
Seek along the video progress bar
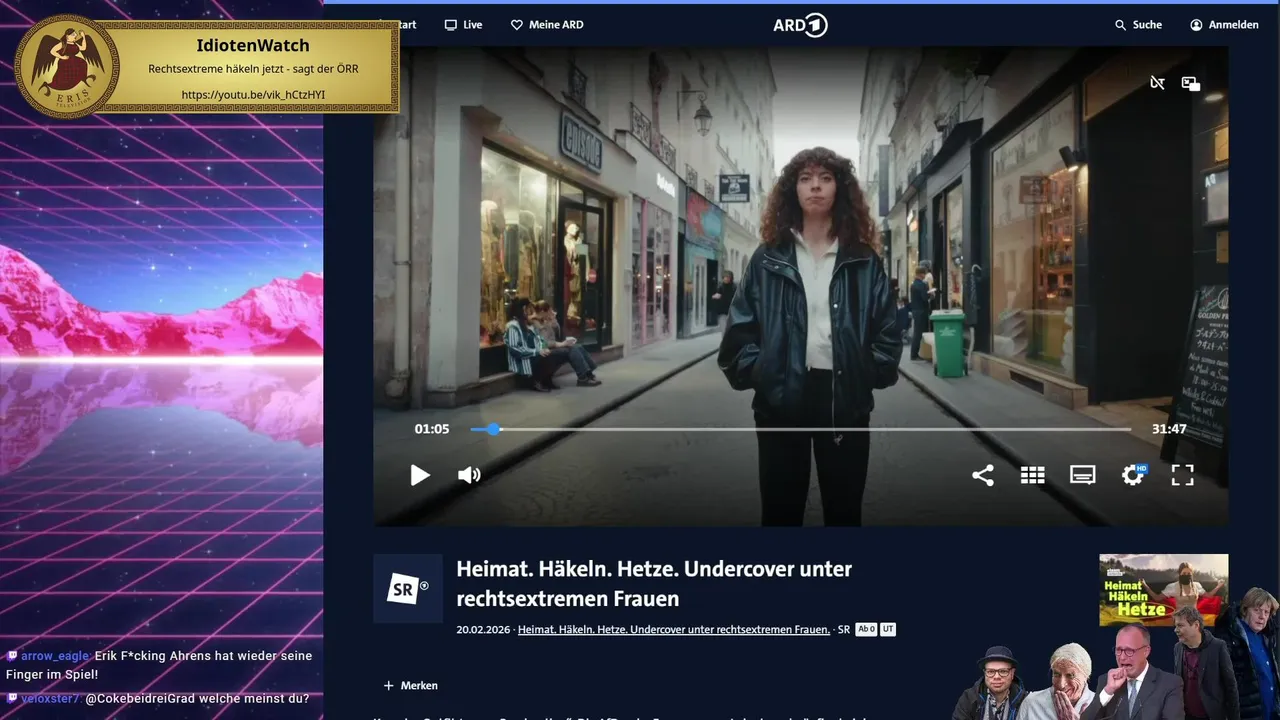801,429
